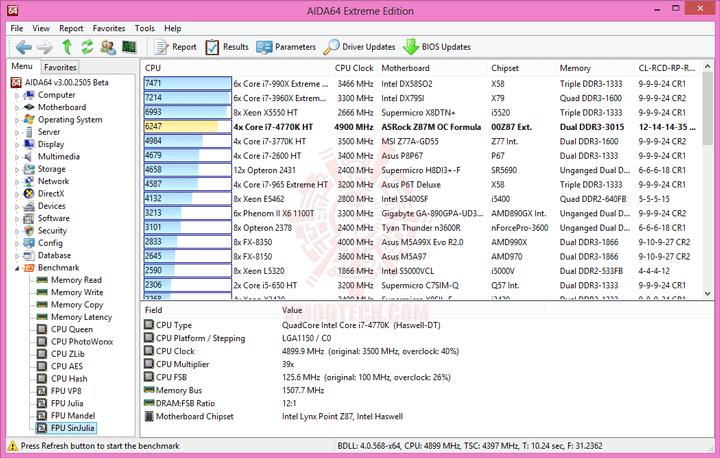The image size is (720, 458).
Task: Select the 6247 score bar for i7-4770K
Action: pos(187,127)
